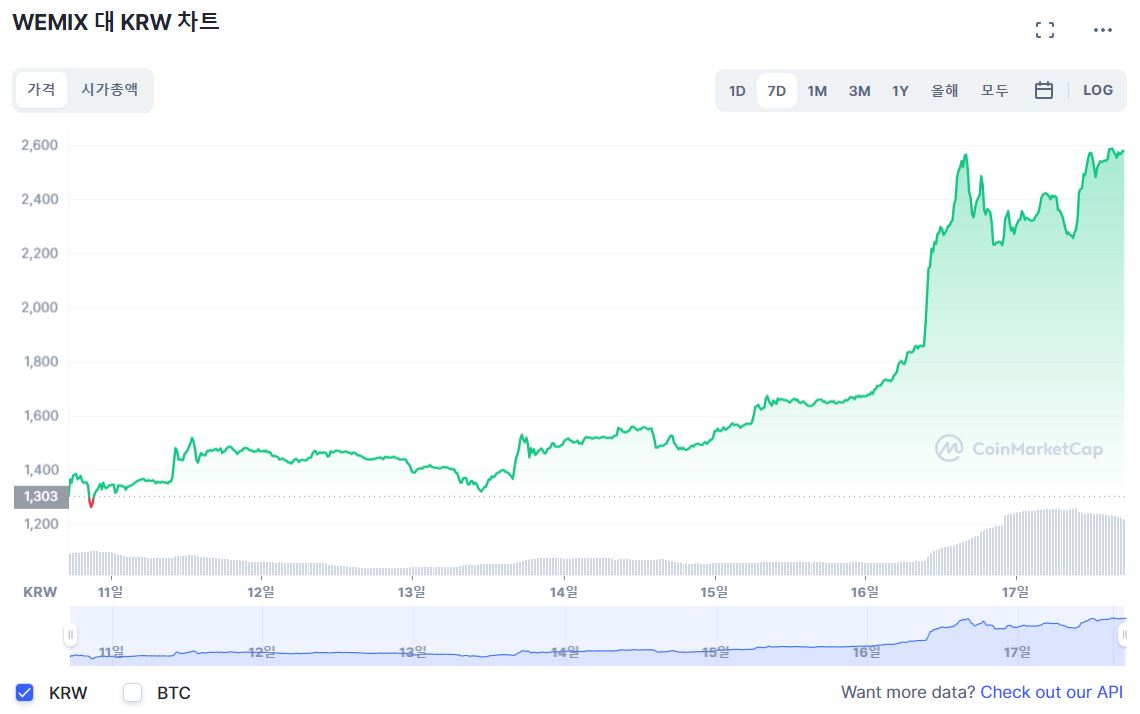Select the 모두 time range

[994, 91]
